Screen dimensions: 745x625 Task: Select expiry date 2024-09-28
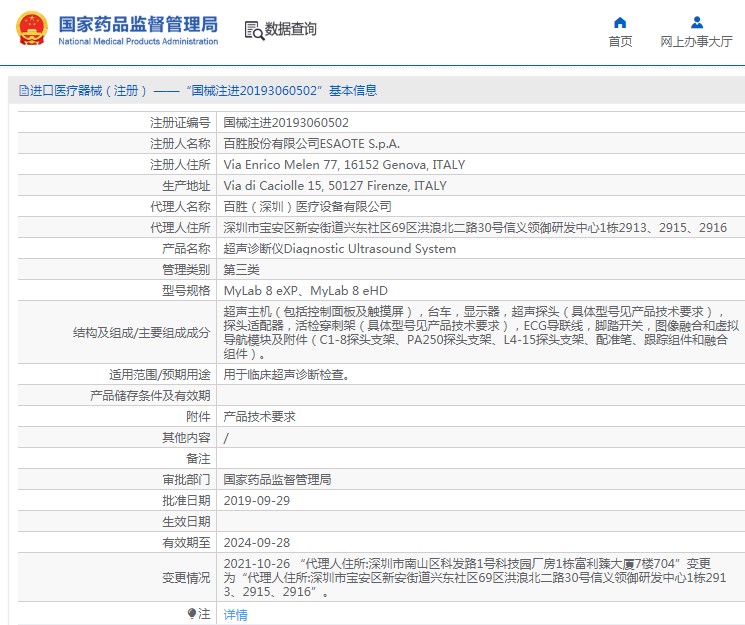pyautogui.click(x=257, y=542)
